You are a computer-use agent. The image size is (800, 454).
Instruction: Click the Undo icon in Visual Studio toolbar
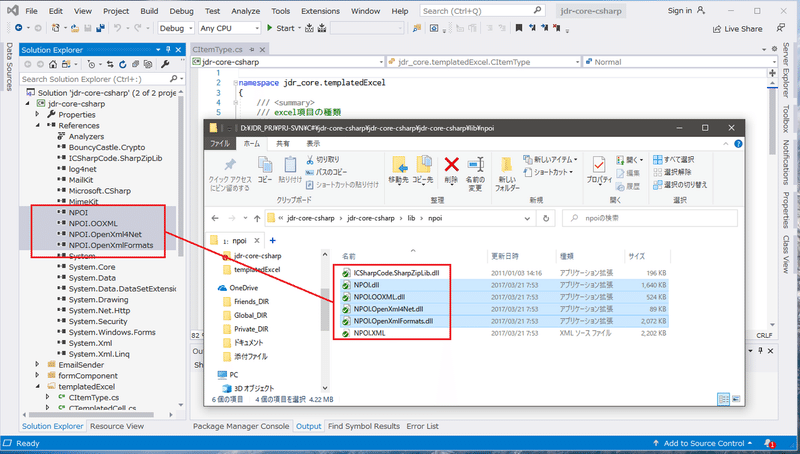point(117,29)
